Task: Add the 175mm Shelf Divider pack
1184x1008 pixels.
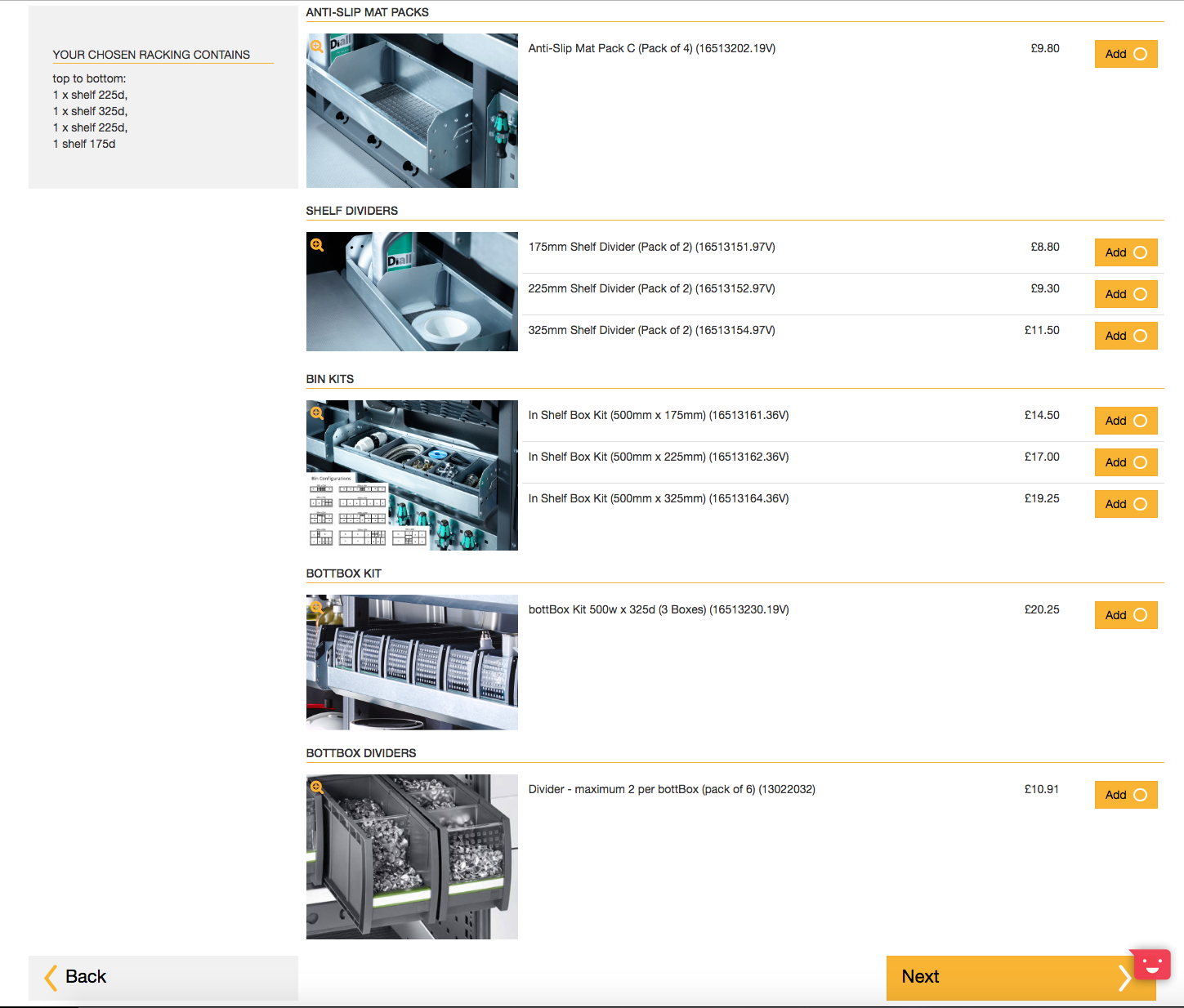Action: pyautogui.click(x=1125, y=252)
